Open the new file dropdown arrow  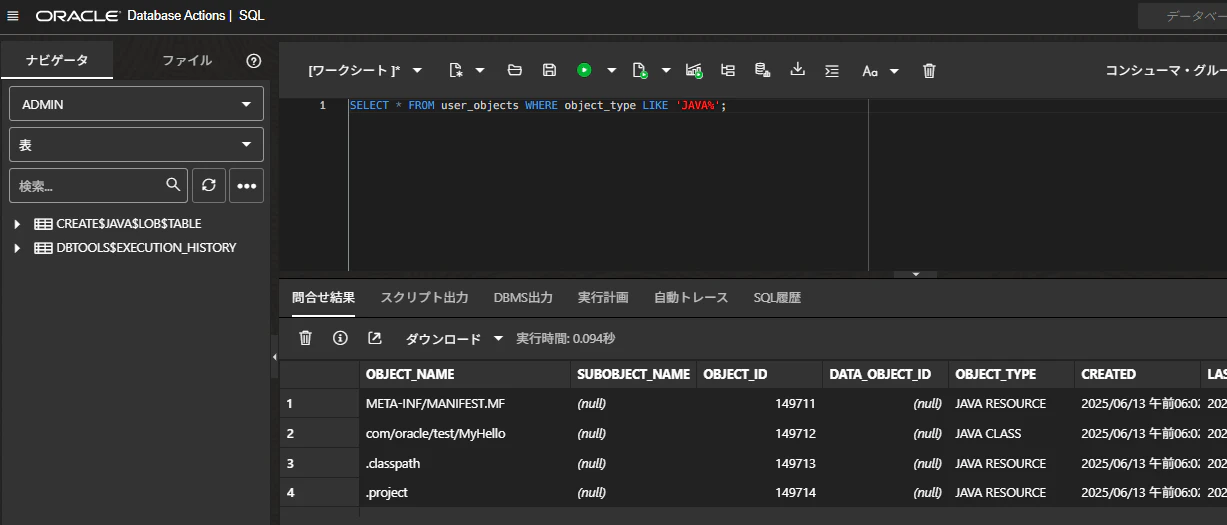[480, 70]
